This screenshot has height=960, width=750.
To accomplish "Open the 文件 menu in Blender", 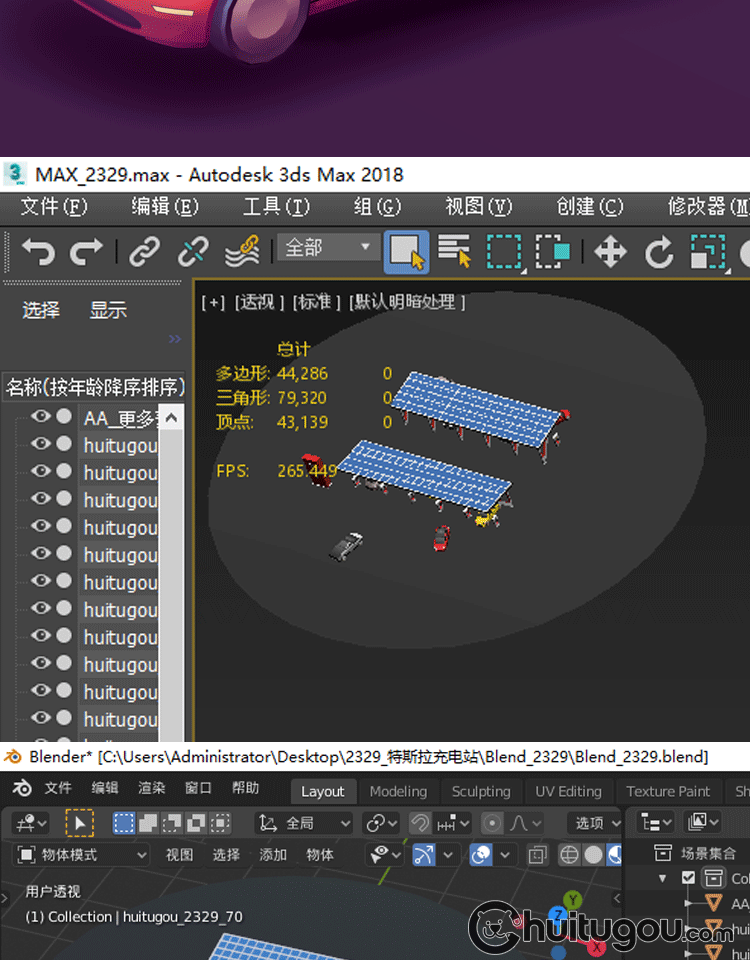I will pos(58,788).
